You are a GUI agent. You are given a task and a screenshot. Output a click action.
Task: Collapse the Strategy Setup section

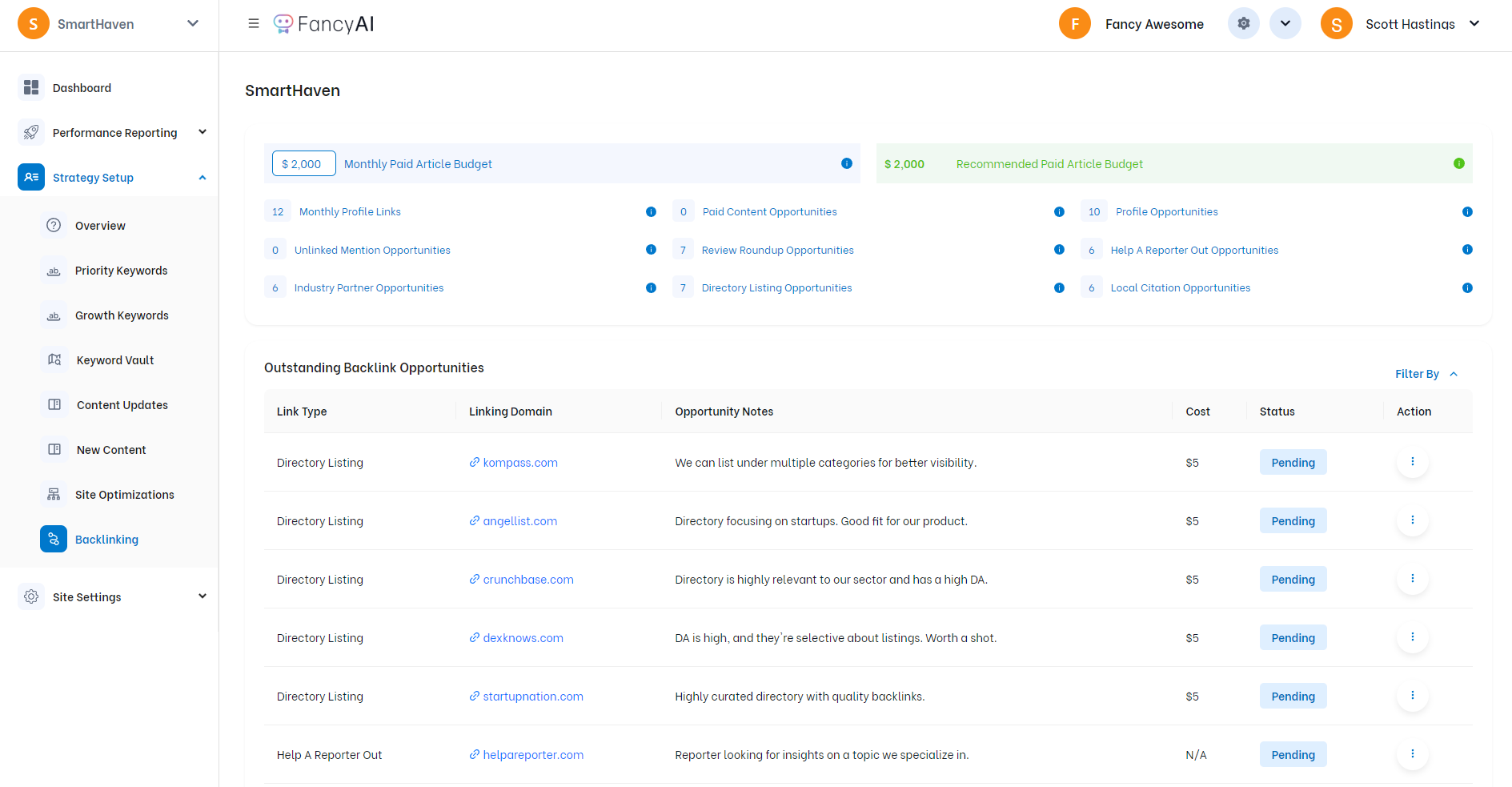point(203,178)
